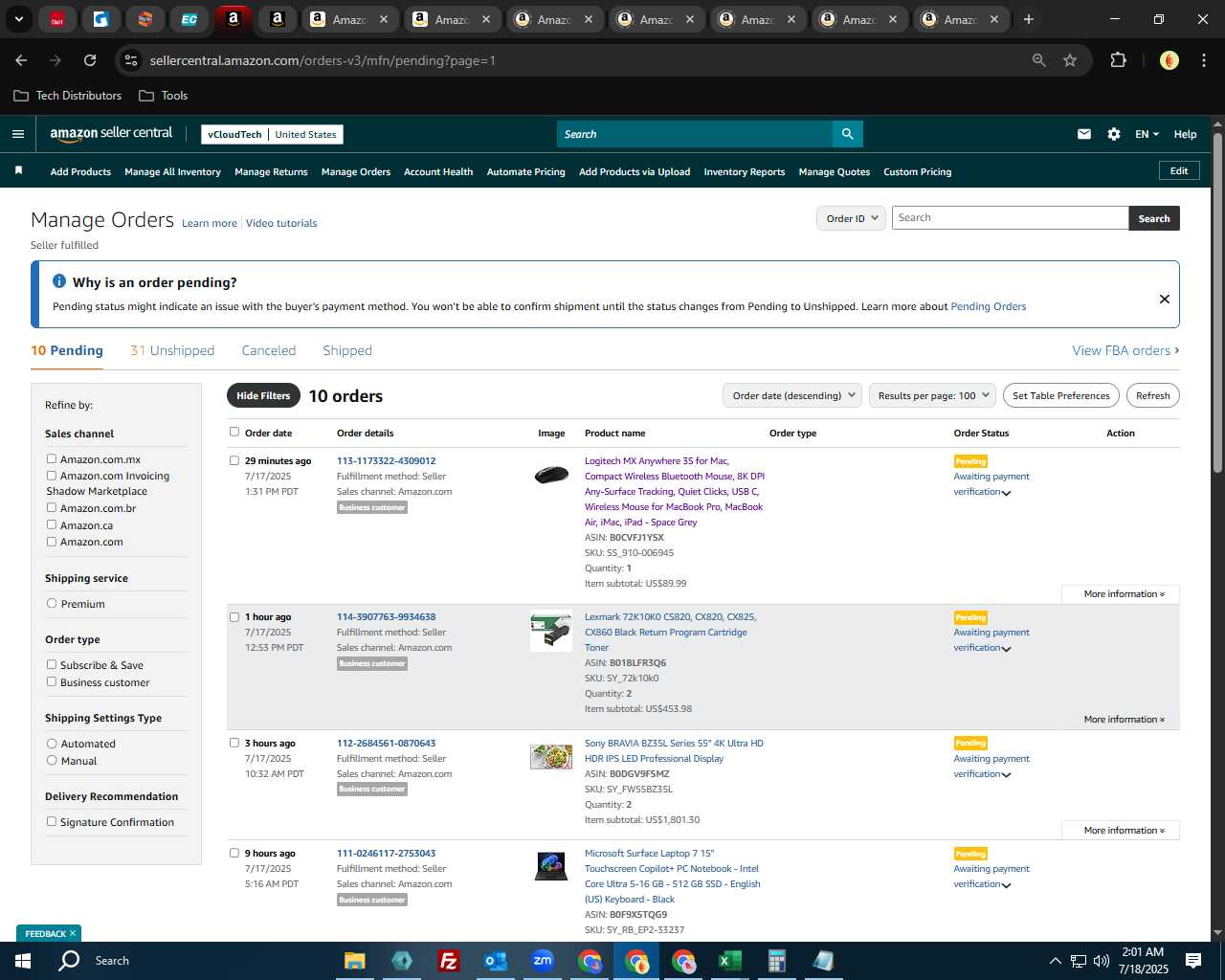Close the FEEDBACK tab with its X
The image size is (1225, 980).
[x=73, y=933]
